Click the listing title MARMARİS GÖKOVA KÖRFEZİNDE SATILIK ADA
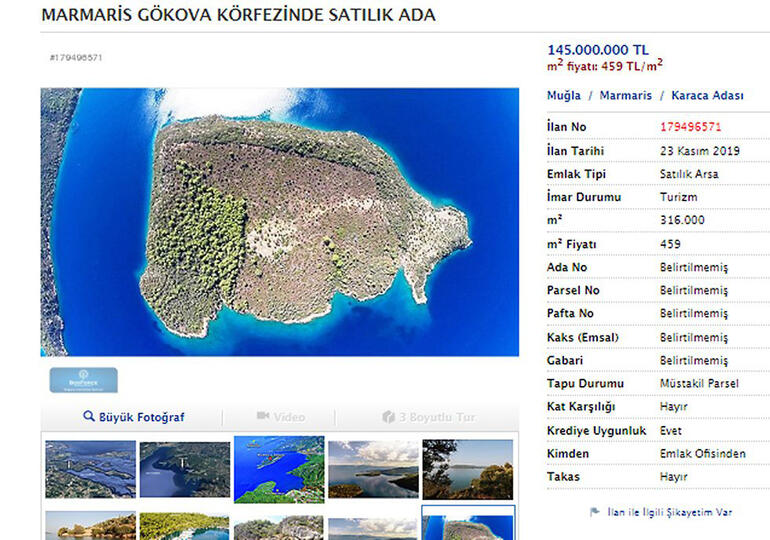The image size is (770, 540). click(x=239, y=15)
